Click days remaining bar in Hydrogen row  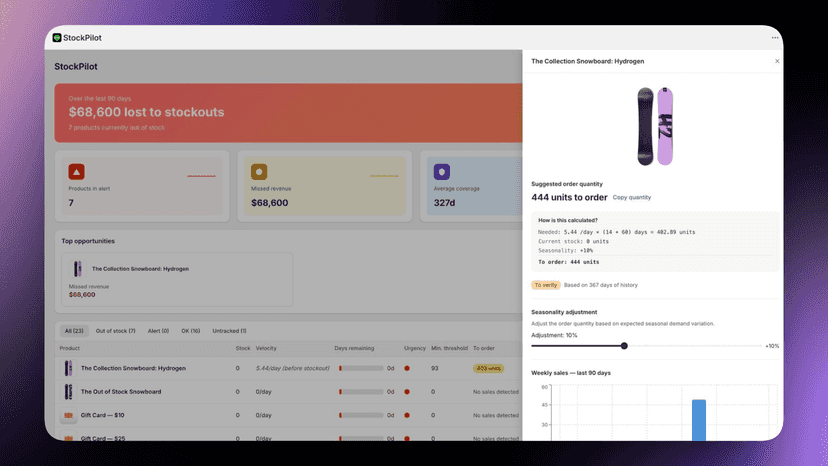pos(361,368)
